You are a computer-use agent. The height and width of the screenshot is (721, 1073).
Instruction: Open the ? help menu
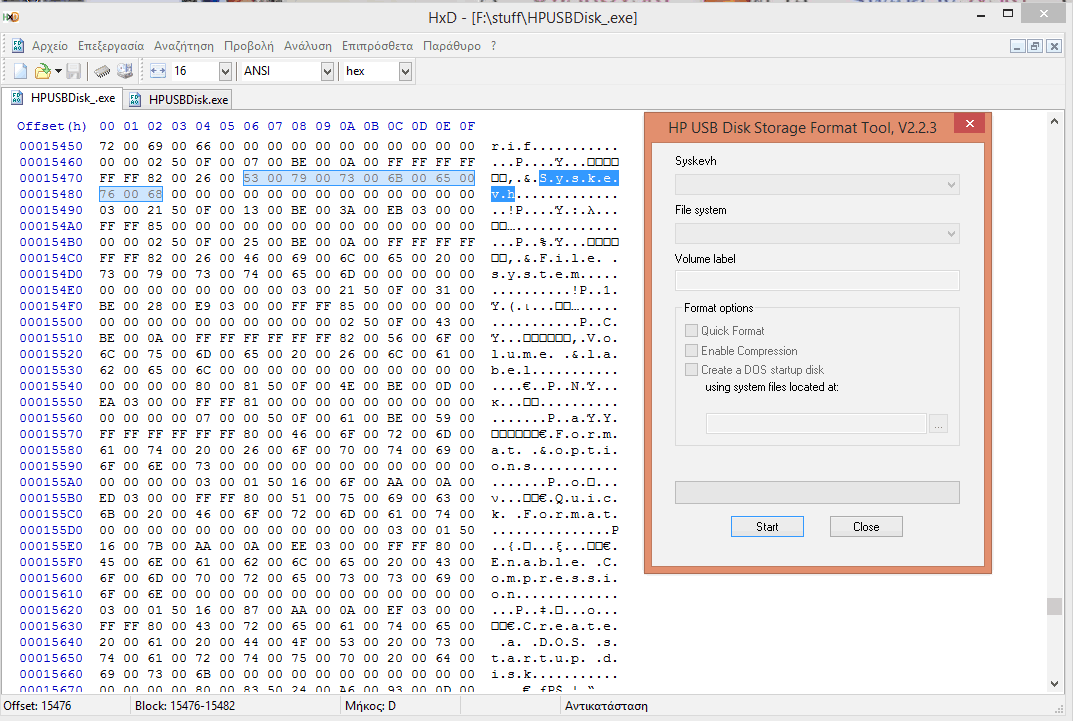493,46
